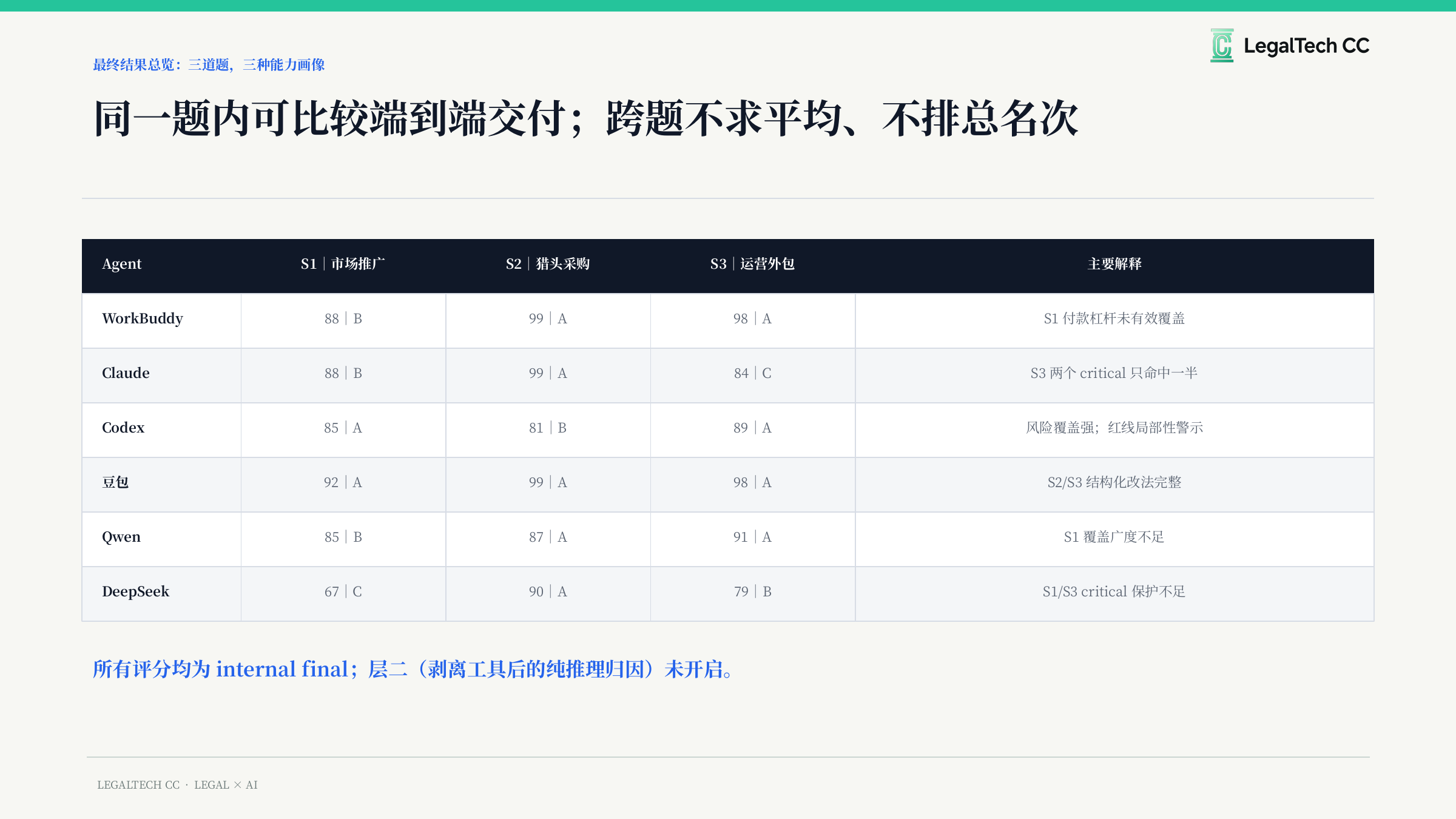The image size is (1456, 819).
Task: Click the S2 猎头采购 column header
Action: (x=548, y=264)
